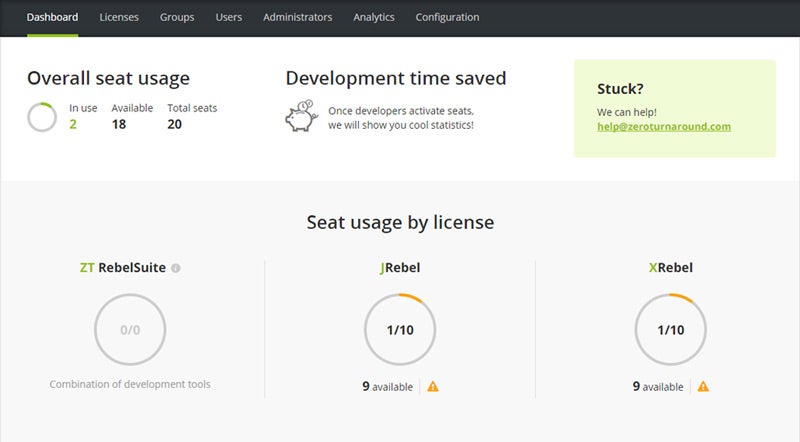Click the overall seat usage ring
The height and width of the screenshot is (442, 800).
[42, 117]
